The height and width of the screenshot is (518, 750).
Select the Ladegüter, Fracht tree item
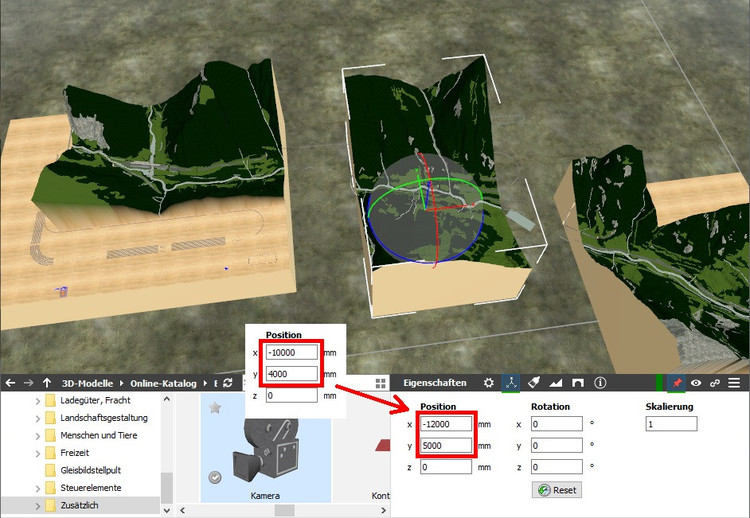point(95,400)
